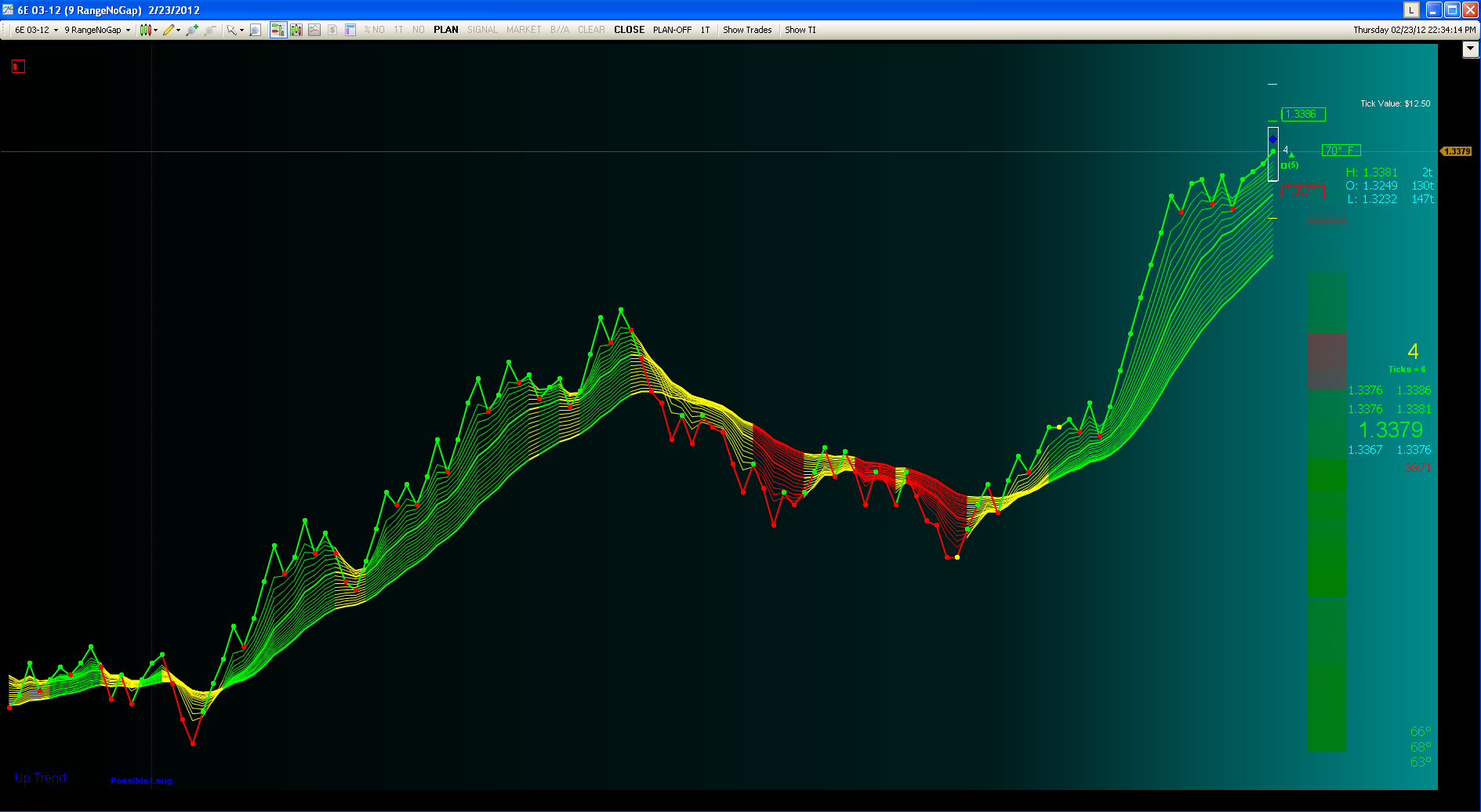Click the O: 1.3249 open value
Image resolution: width=1481 pixels, height=812 pixels.
click(x=1371, y=186)
